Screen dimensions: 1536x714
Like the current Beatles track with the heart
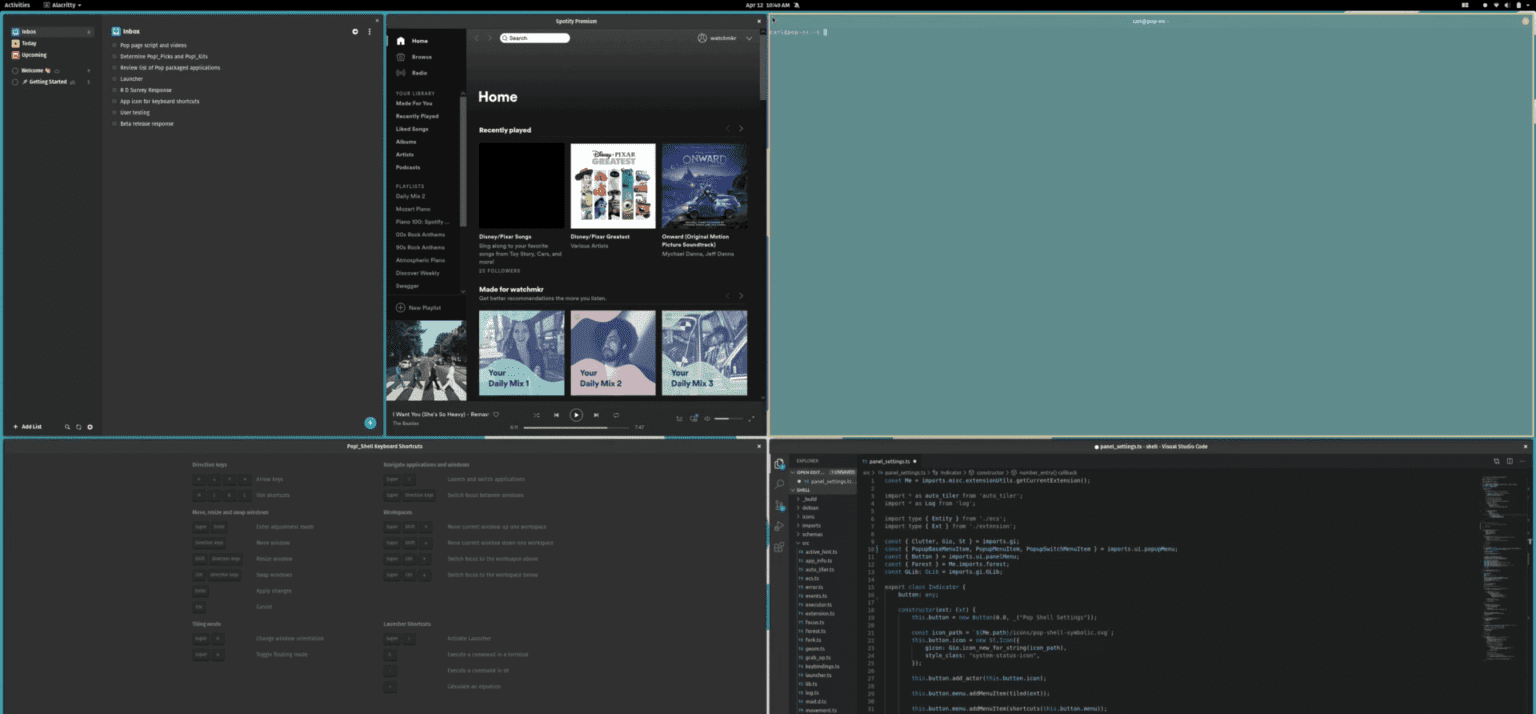(x=496, y=414)
